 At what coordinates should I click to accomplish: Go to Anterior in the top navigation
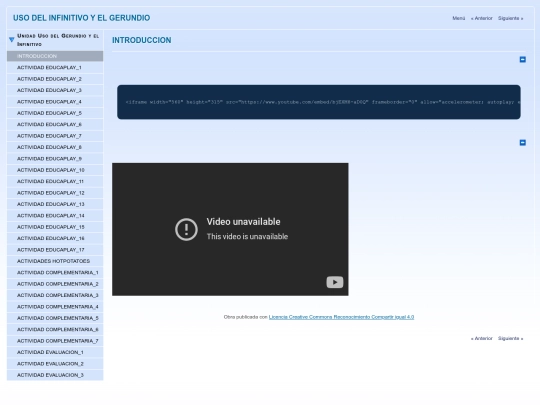click(x=481, y=18)
